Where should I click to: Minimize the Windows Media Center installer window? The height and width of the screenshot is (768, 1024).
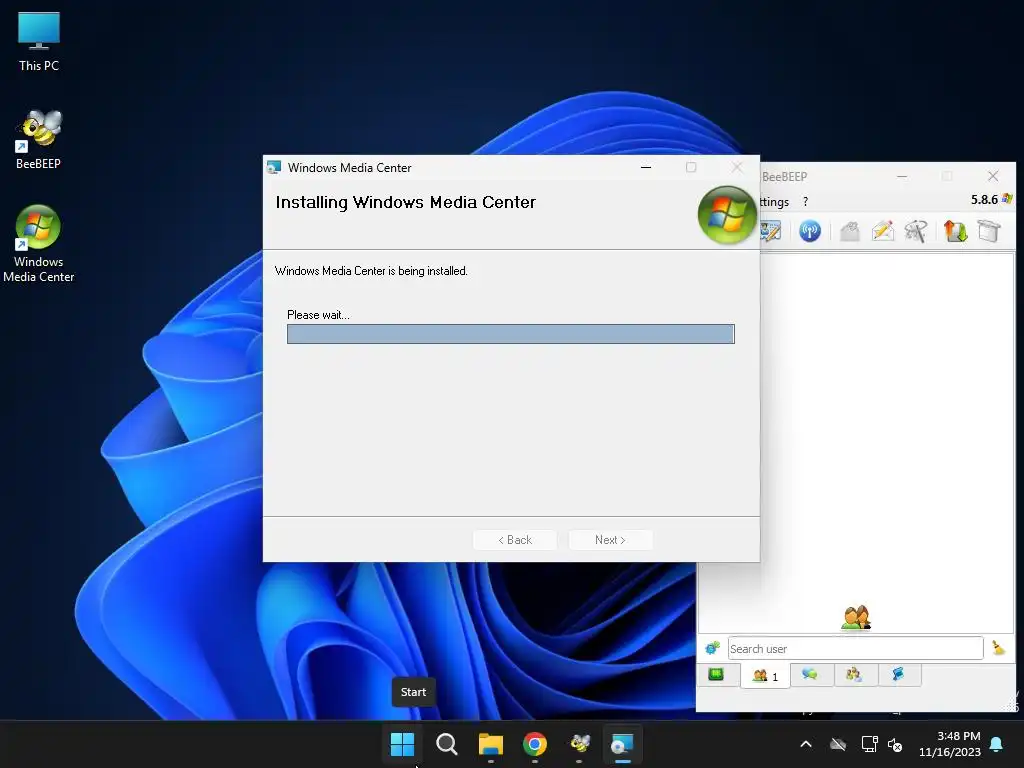click(646, 167)
